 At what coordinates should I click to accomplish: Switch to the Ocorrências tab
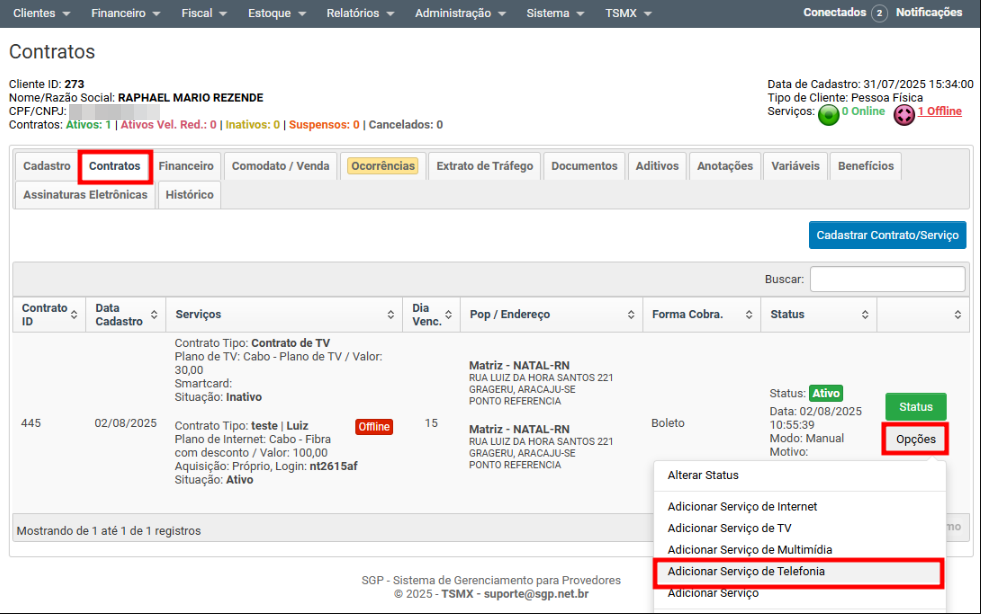tap(383, 166)
